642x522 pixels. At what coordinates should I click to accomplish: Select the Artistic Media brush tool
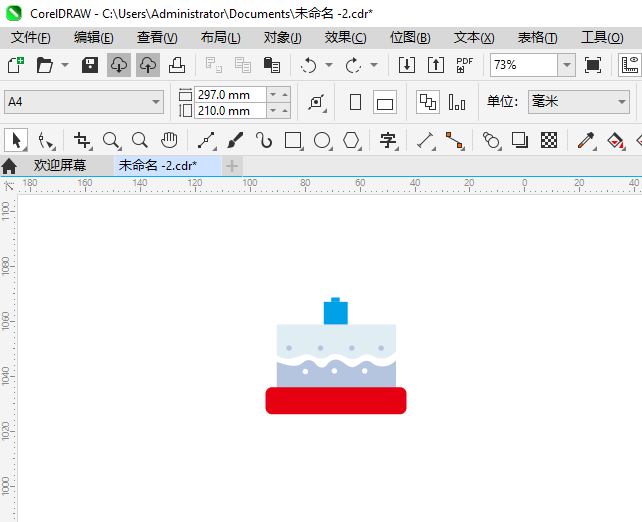point(235,140)
